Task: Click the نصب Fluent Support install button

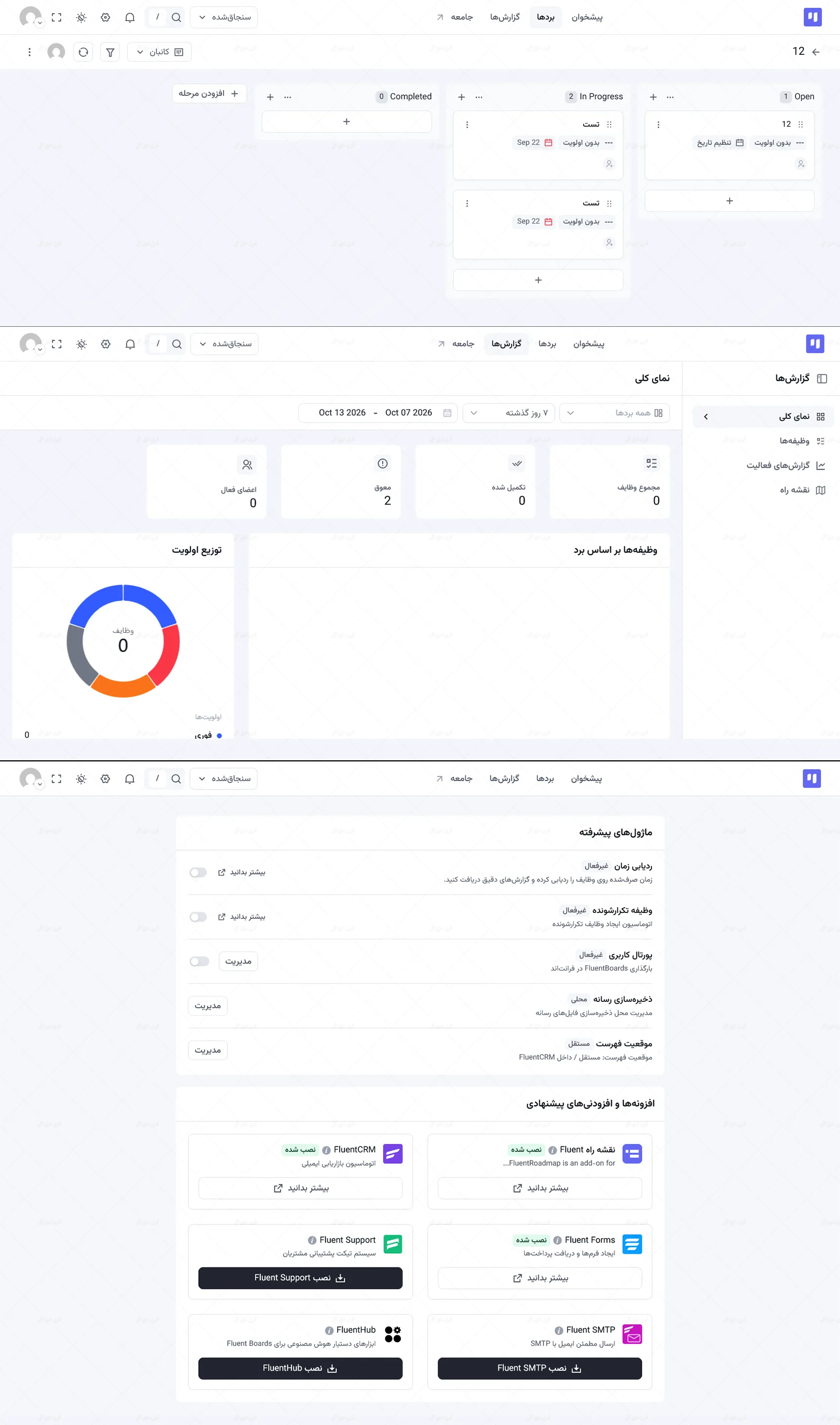Action: pyautogui.click(x=300, y=1278)
